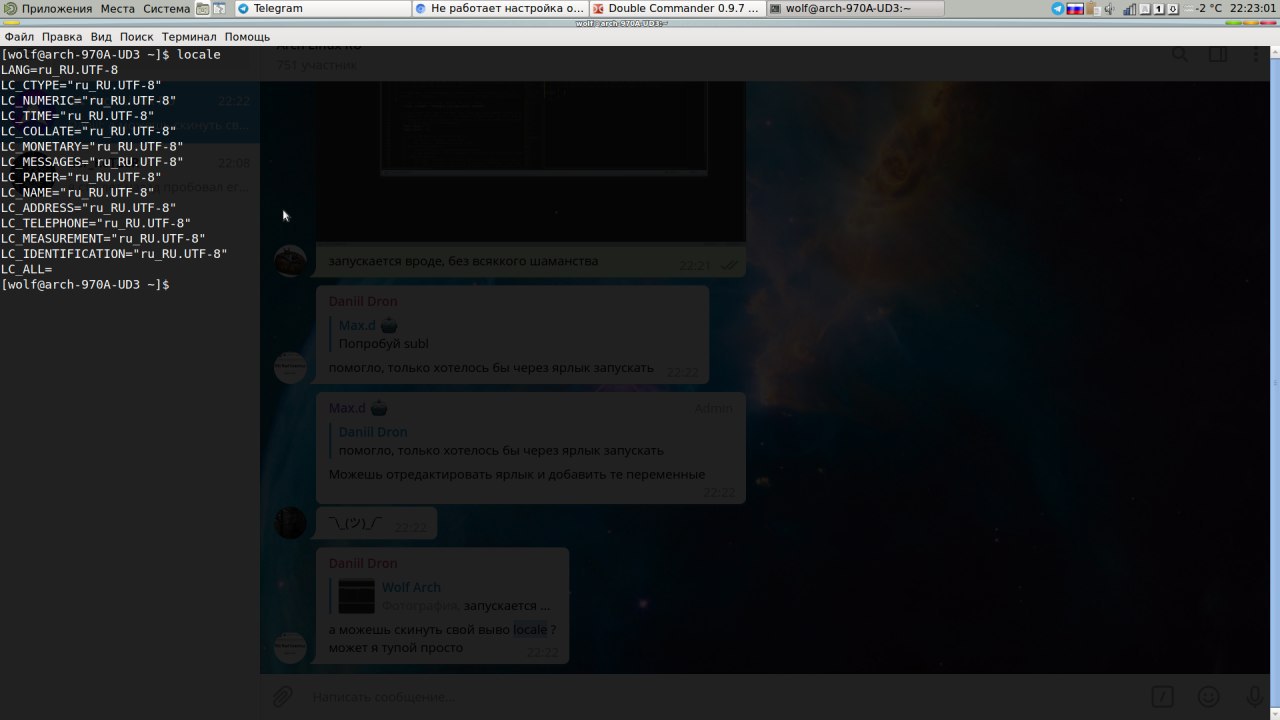Click the 'Можешь отредактировать ярлык' message text

[517, 474]
